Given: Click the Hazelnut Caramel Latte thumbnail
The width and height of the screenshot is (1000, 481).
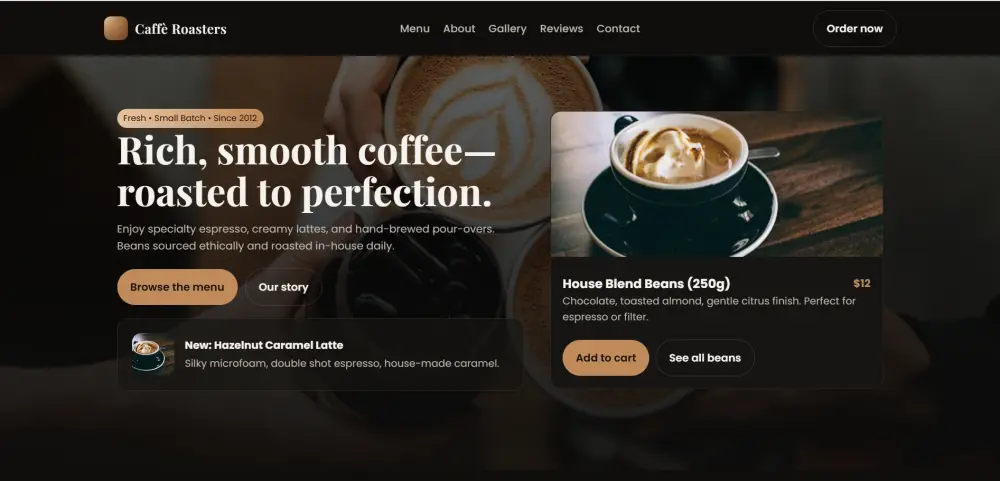Looking at the screenshot, I should pyautogui.click(x=153, y=353).
